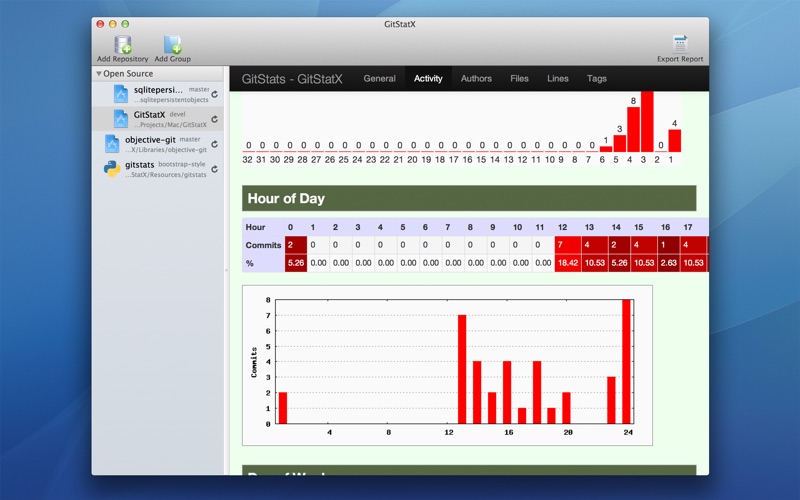Image resolution: width=800 pixels, height=500 pixels.
Task: Open the Tags tab
Action: tap(597, 79)
